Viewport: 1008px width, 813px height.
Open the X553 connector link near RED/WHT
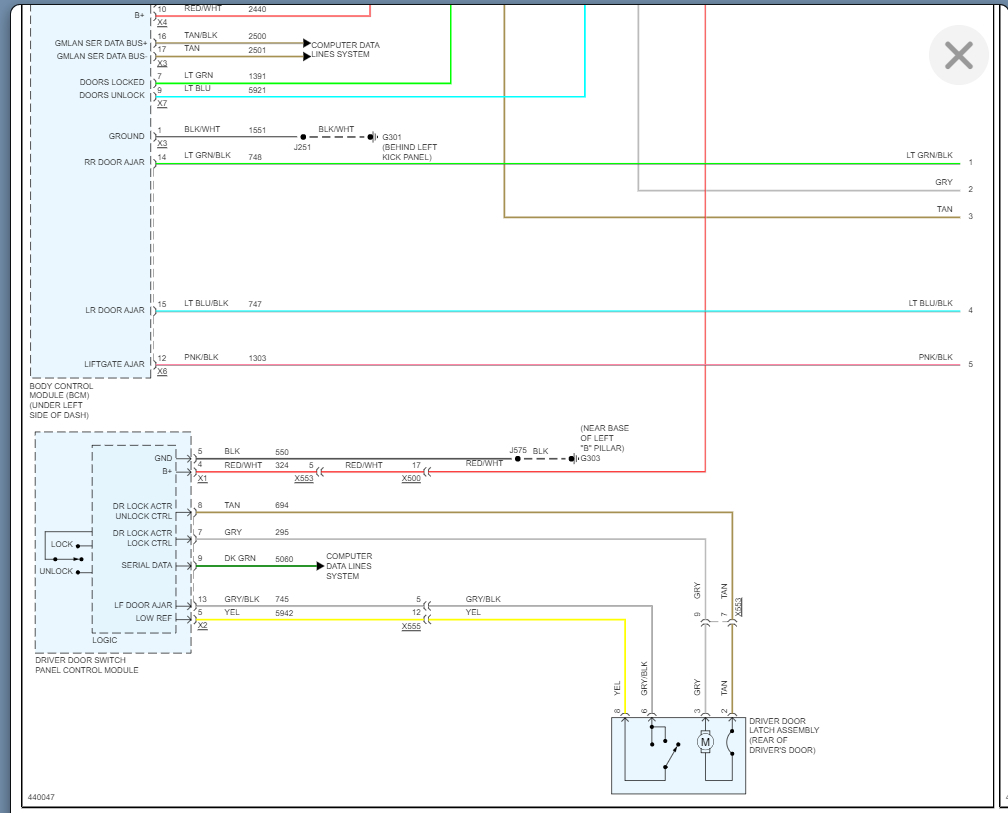pos(304,479)
